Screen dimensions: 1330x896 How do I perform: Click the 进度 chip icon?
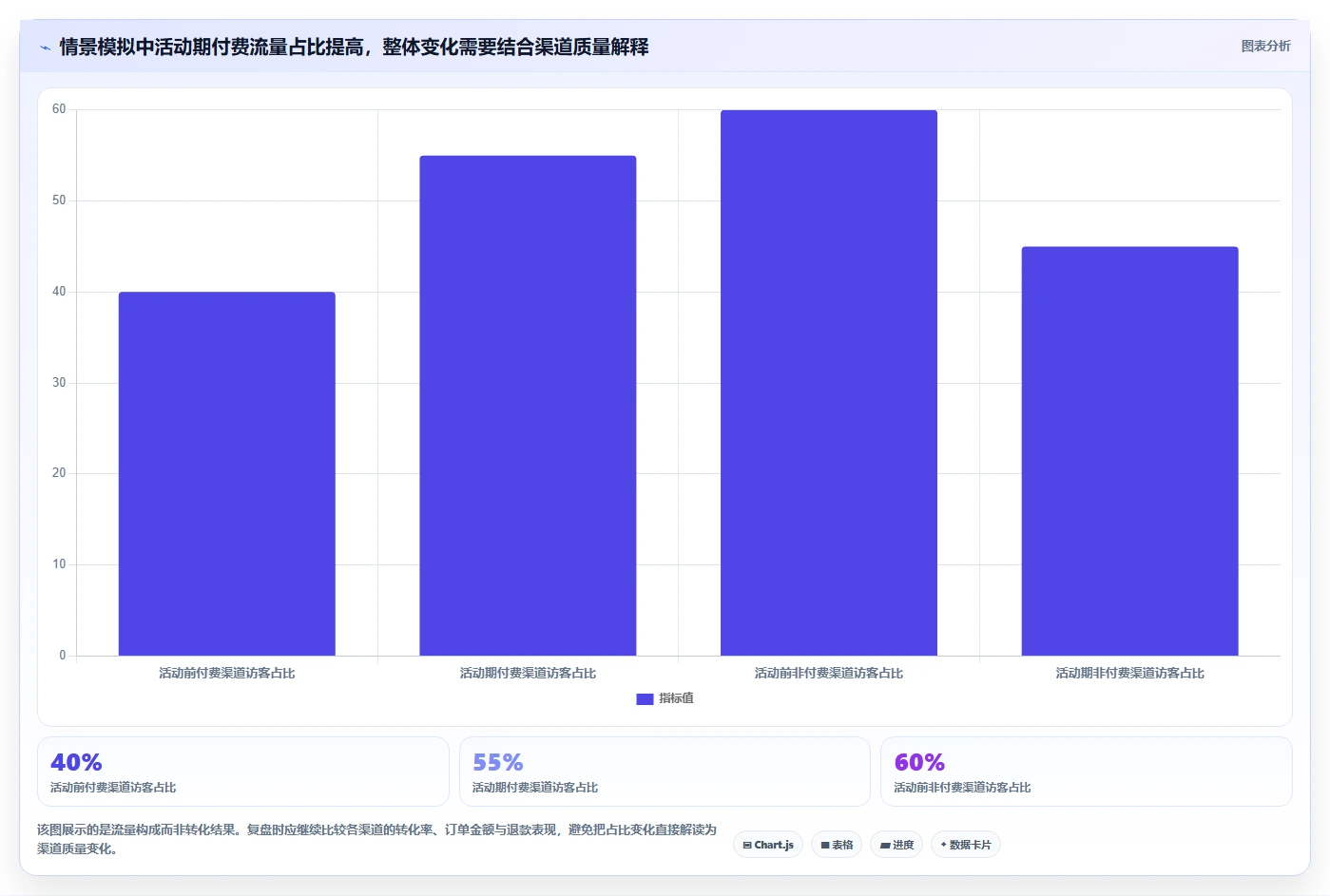click(885, 845)
